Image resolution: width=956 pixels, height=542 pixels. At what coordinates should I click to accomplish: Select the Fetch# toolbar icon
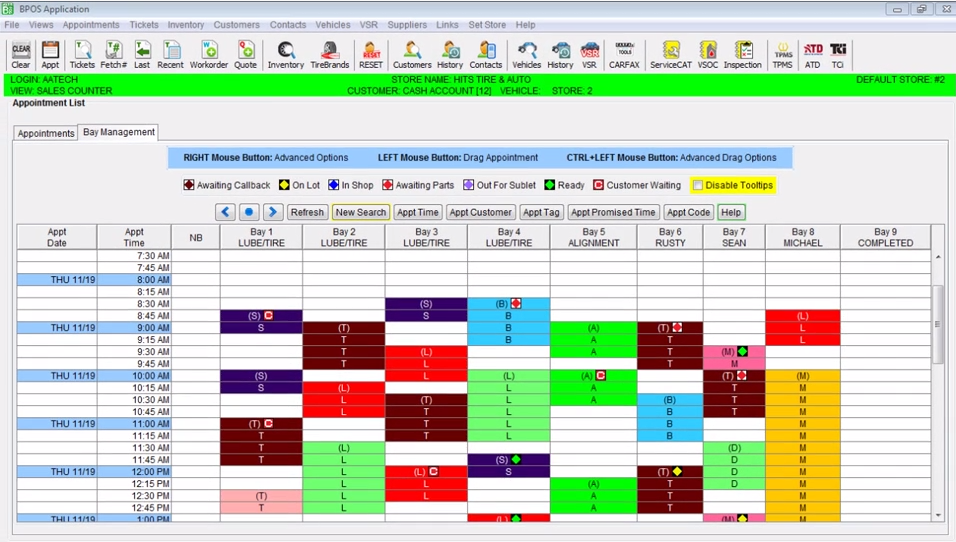click(113, 55)
